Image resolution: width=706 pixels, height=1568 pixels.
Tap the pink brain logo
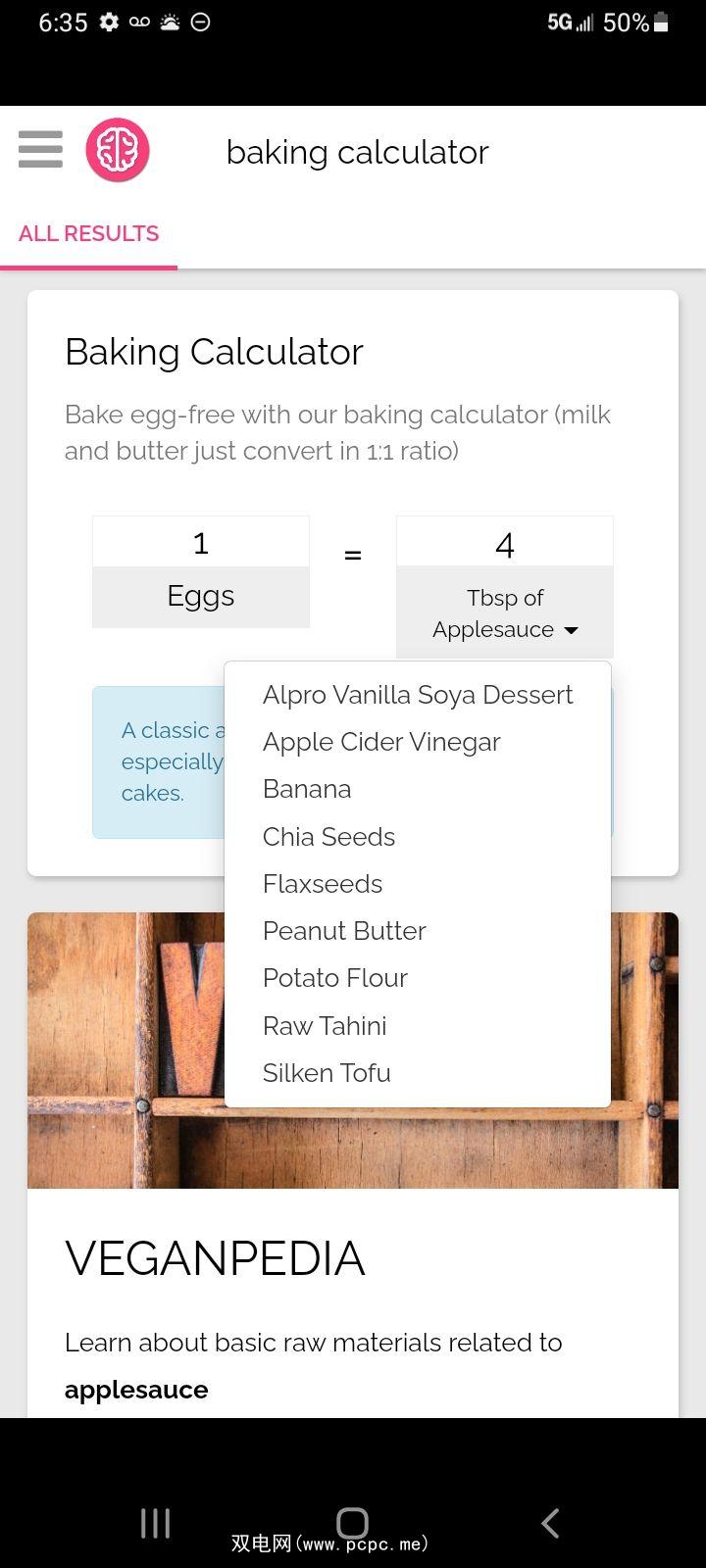click(x=118, y=150)
